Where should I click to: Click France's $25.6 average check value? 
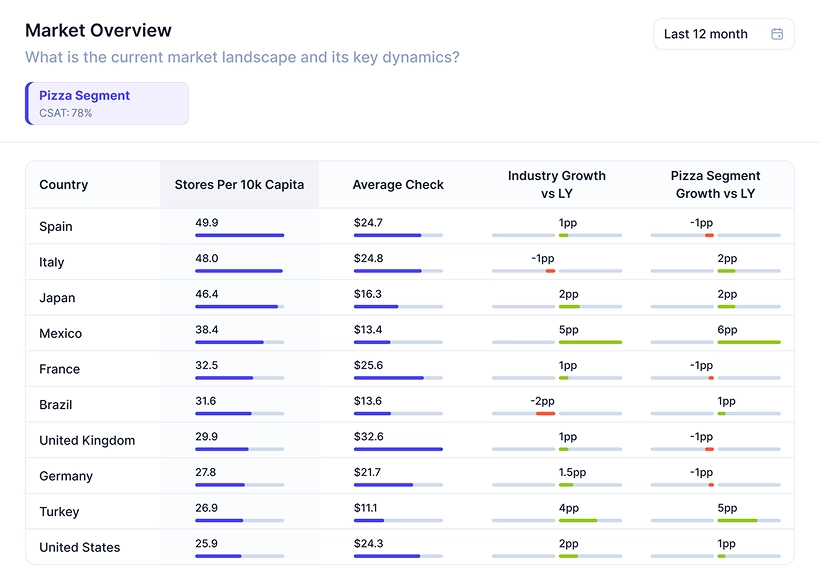pyautogui.click(x=368, y=365)
